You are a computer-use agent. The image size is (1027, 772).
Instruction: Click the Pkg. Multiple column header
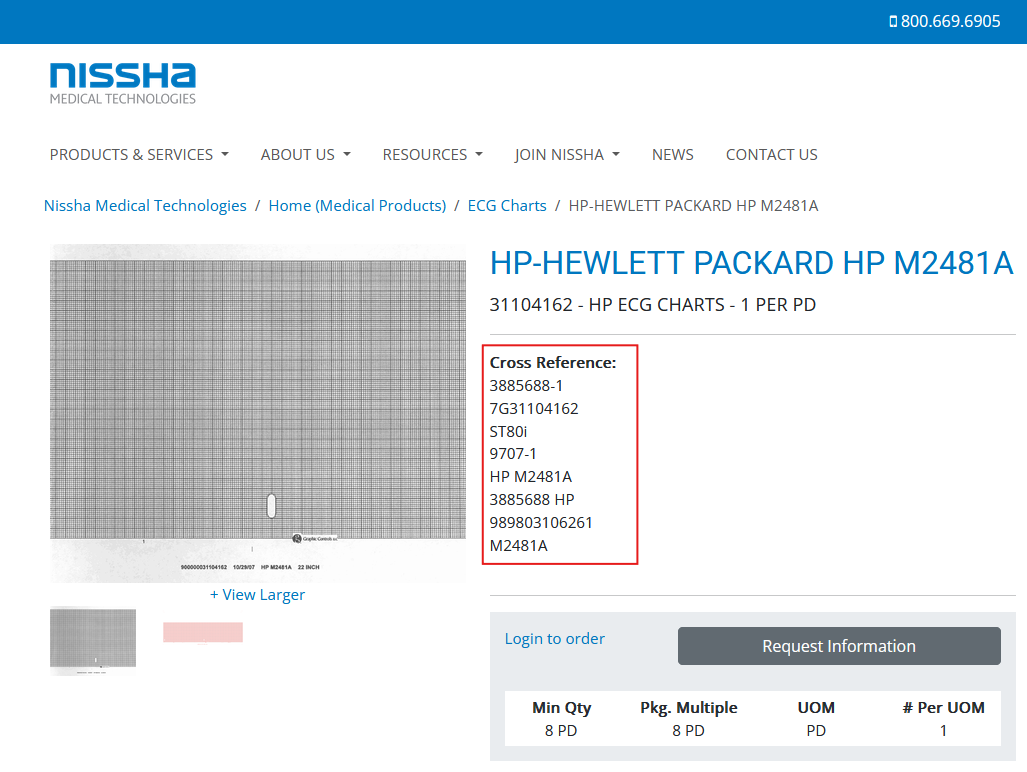tap(688, 708)
